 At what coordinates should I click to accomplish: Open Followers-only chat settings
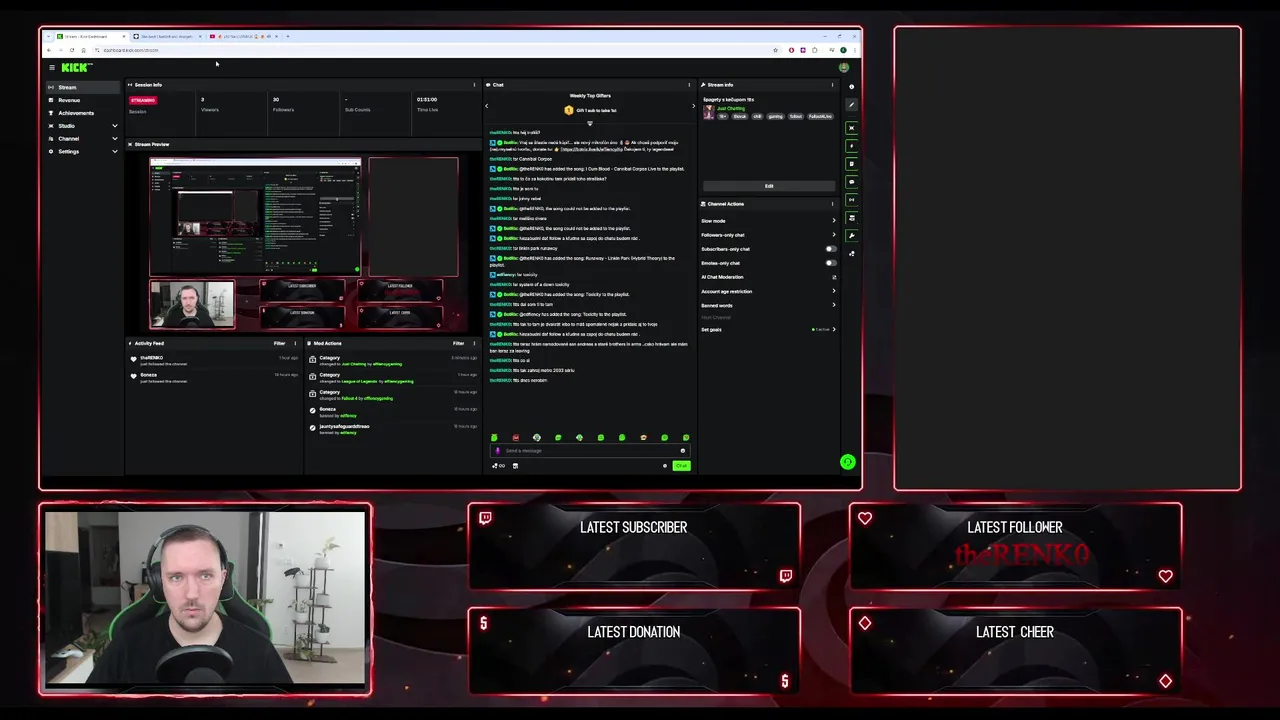tap(769, 235)
